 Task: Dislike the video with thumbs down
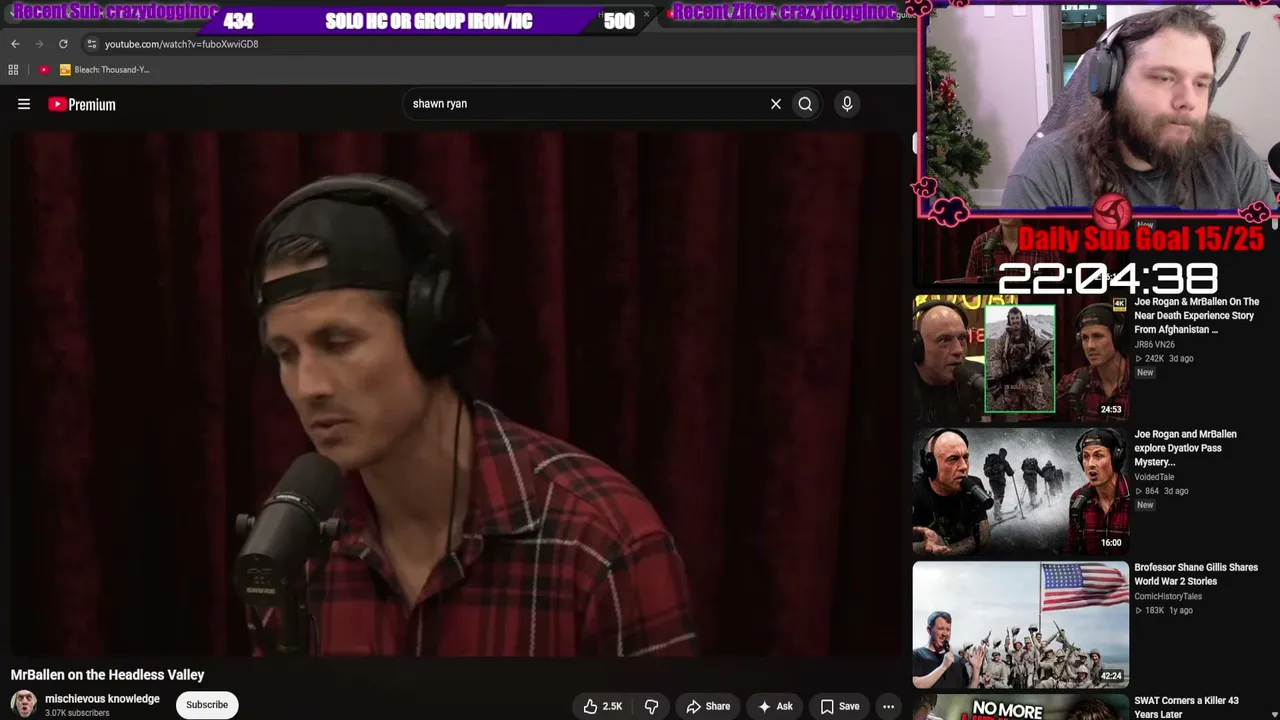651,706
